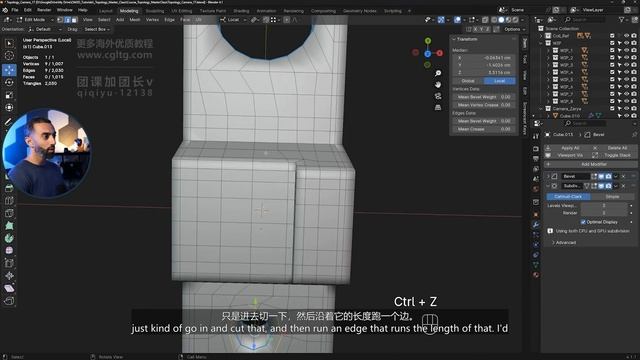Switch perspective/orthographic grid icon

438,107
